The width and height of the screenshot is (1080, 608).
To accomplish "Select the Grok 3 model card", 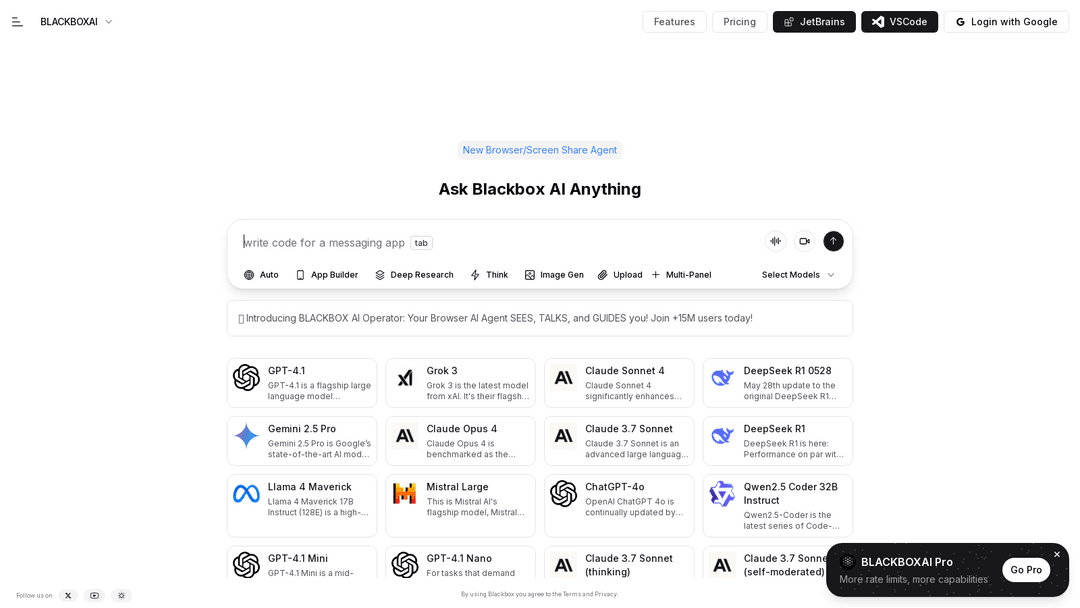I will tap(460, 383).
